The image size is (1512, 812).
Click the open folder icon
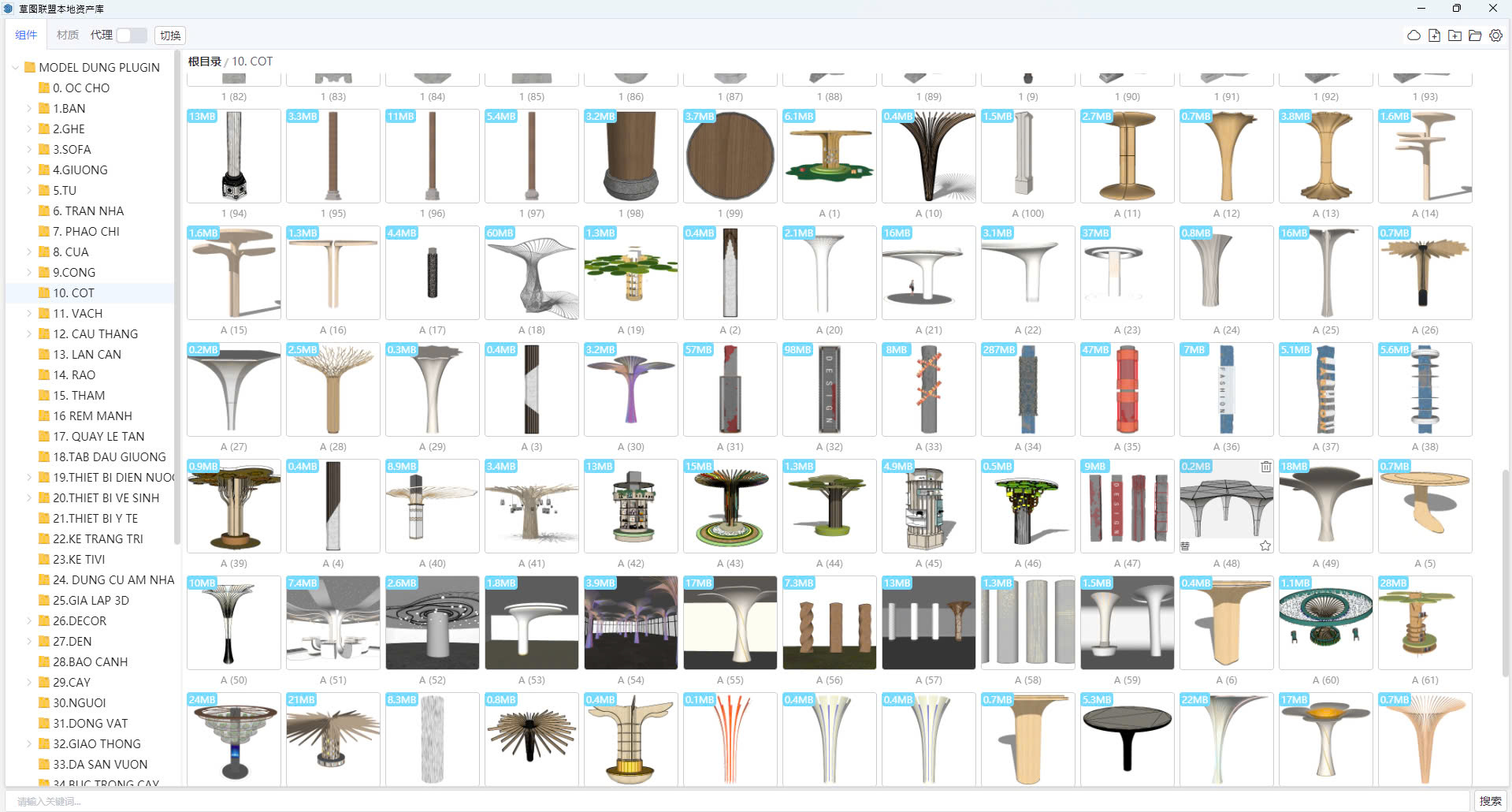[x=1475, y=35]
